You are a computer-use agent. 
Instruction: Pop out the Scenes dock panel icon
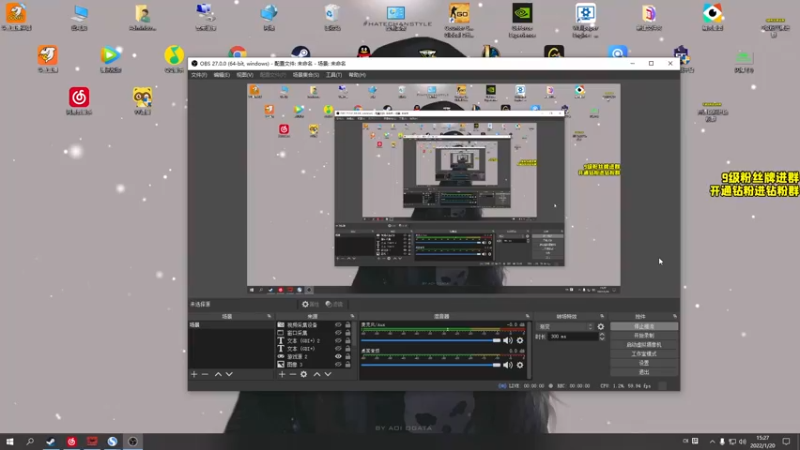pyautogui.click(x=269, y=316)
